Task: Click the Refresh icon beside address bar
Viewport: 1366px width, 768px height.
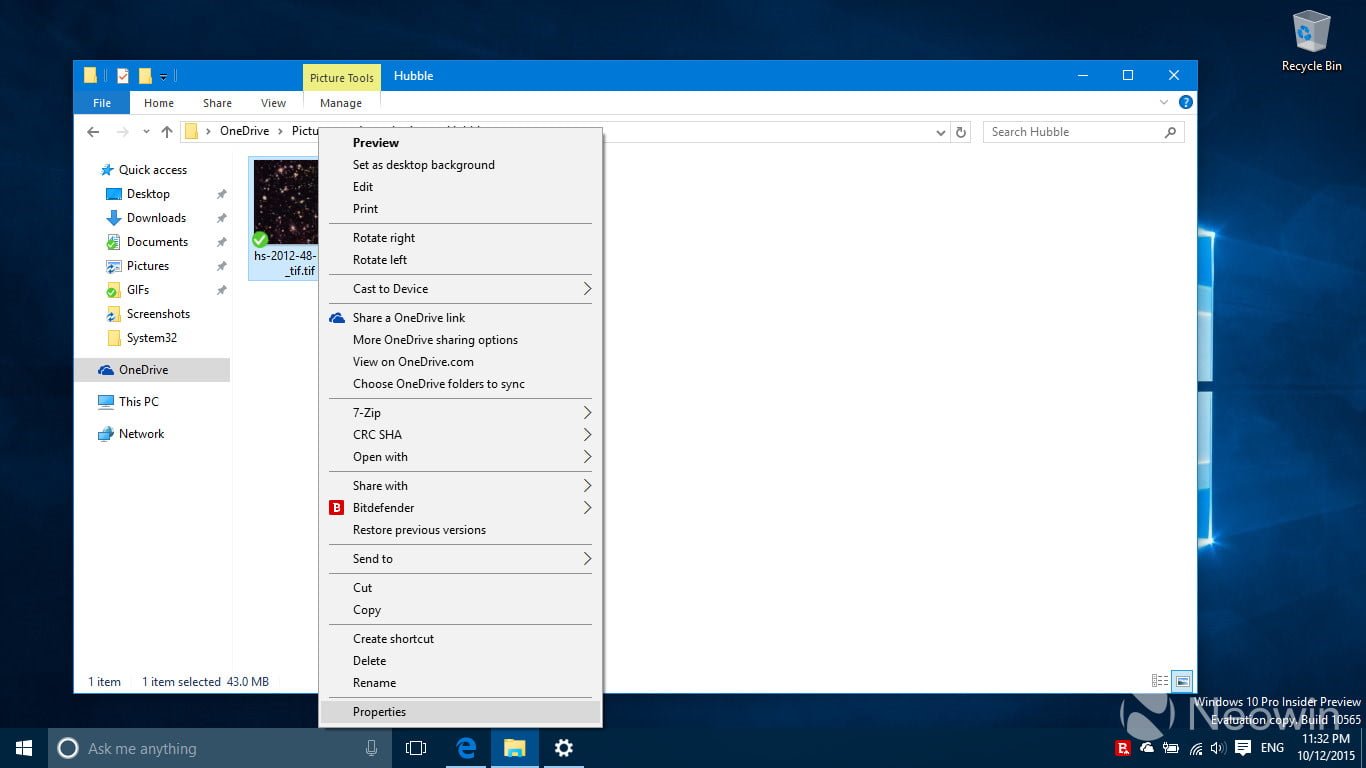Action: [961, 132]
